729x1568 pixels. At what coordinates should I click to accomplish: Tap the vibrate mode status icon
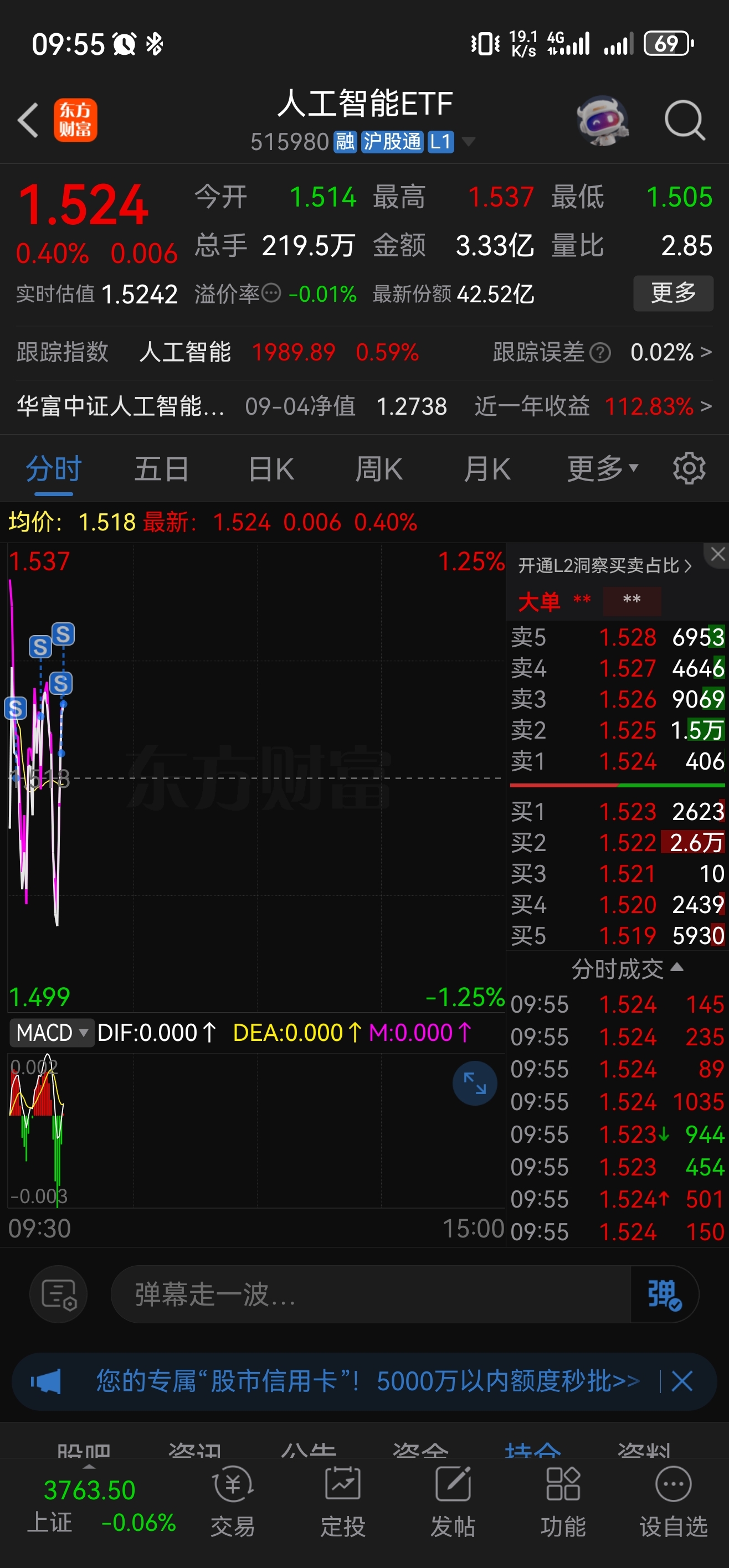click(485, 44)
